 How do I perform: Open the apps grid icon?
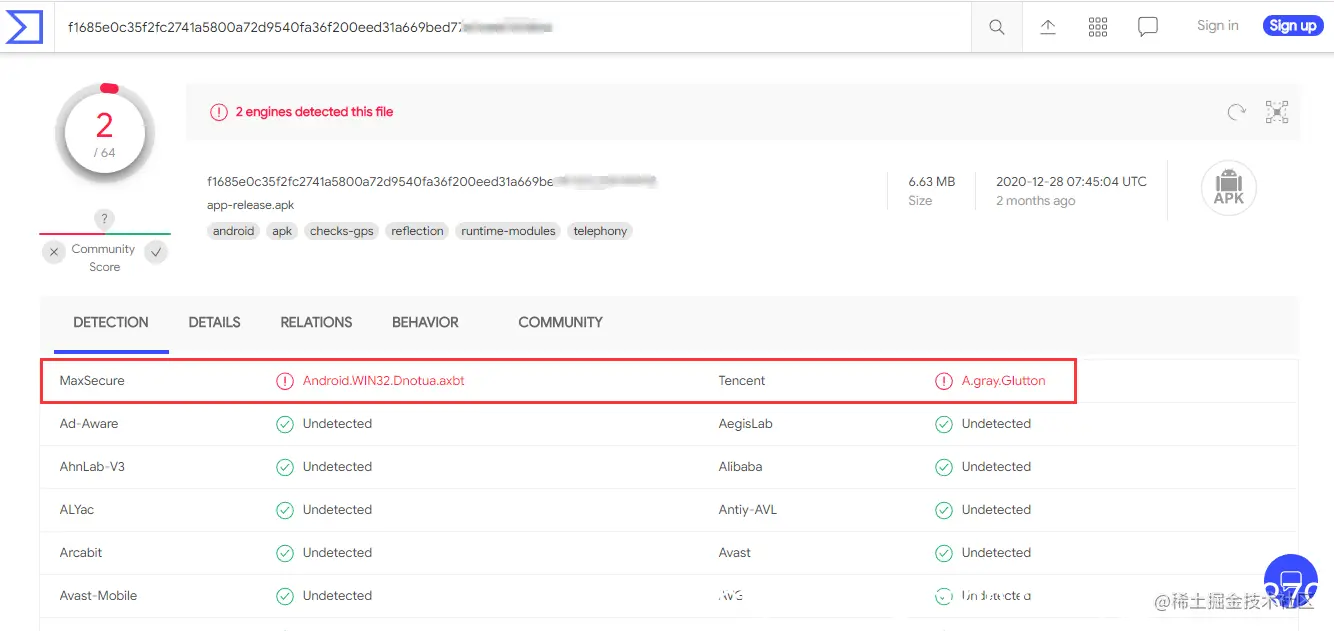click(x=1098, y=27)
